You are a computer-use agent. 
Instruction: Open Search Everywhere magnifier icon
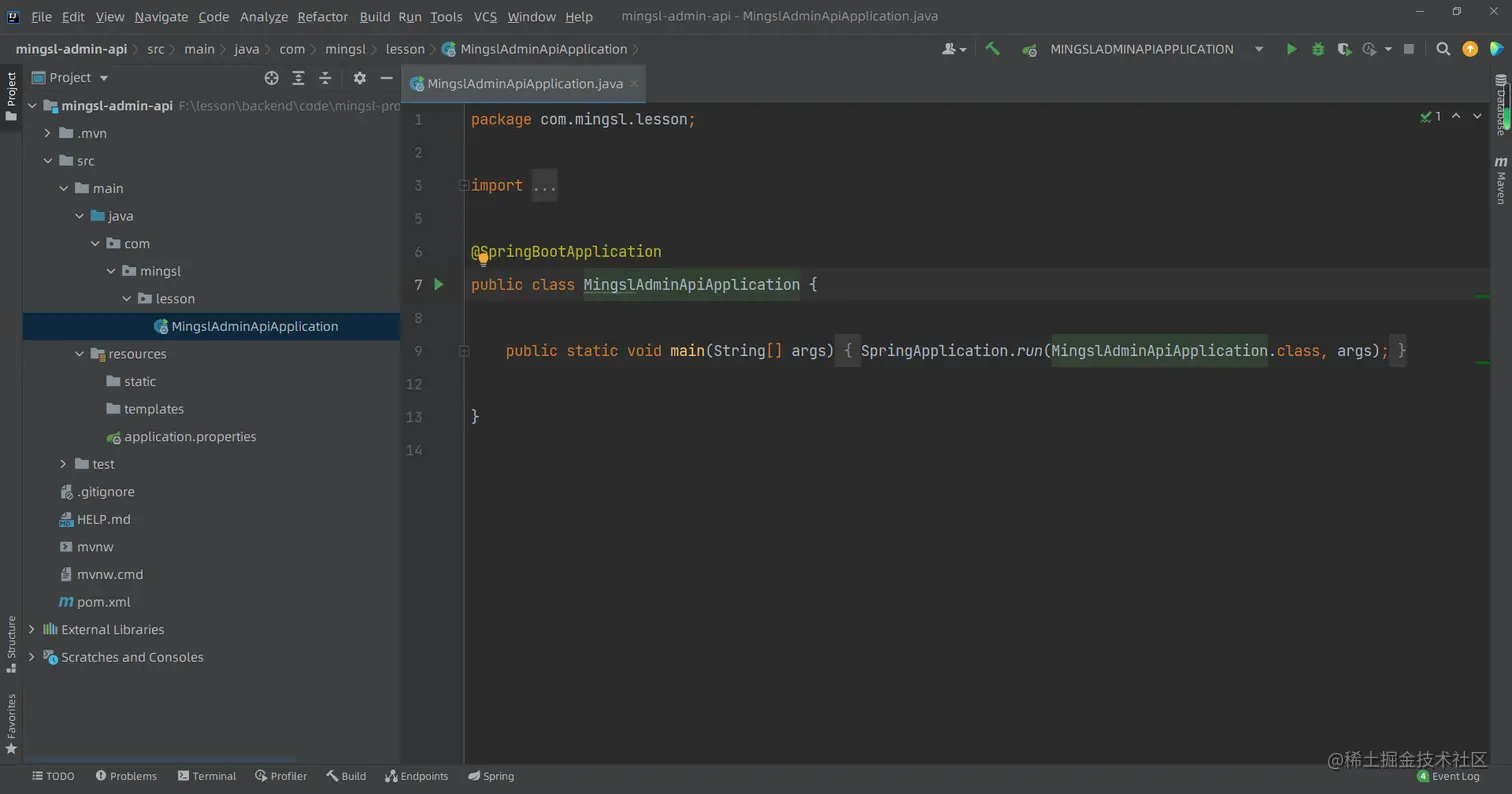[x=1443, y=49]
